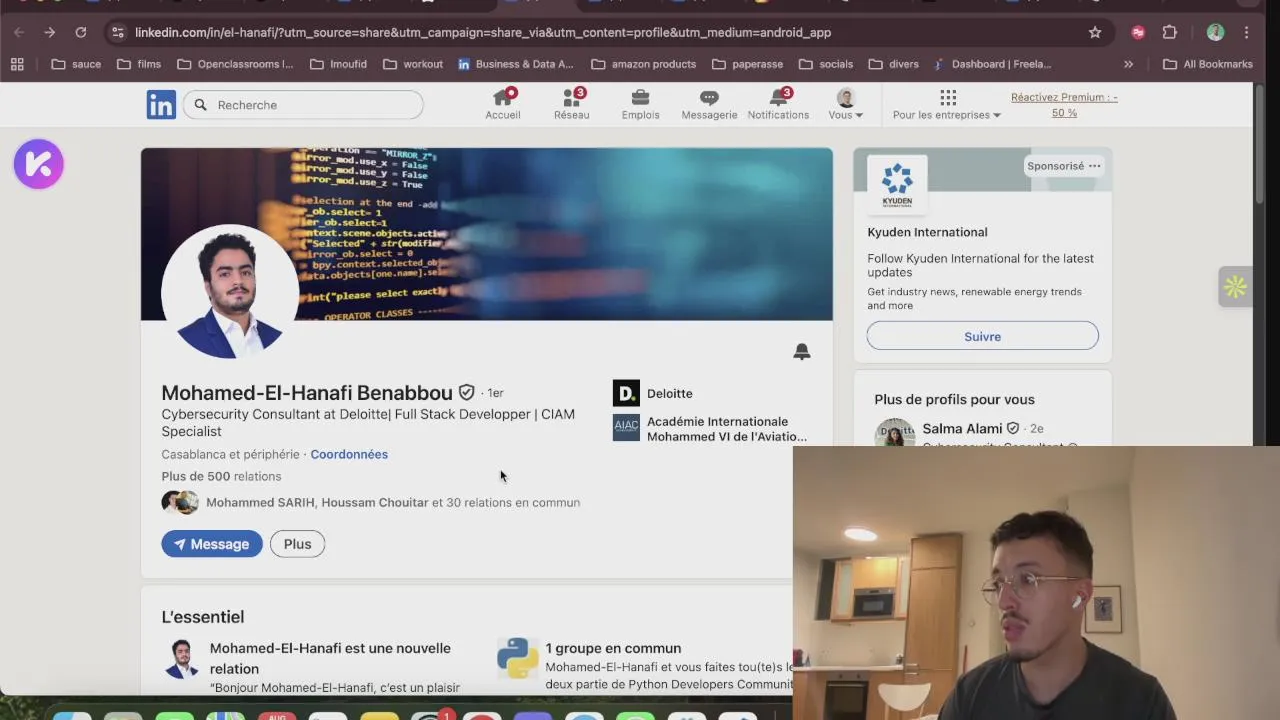1280x720 pixels.
Task: Open Emplois jobs page
Action: [x=640, y=104]
